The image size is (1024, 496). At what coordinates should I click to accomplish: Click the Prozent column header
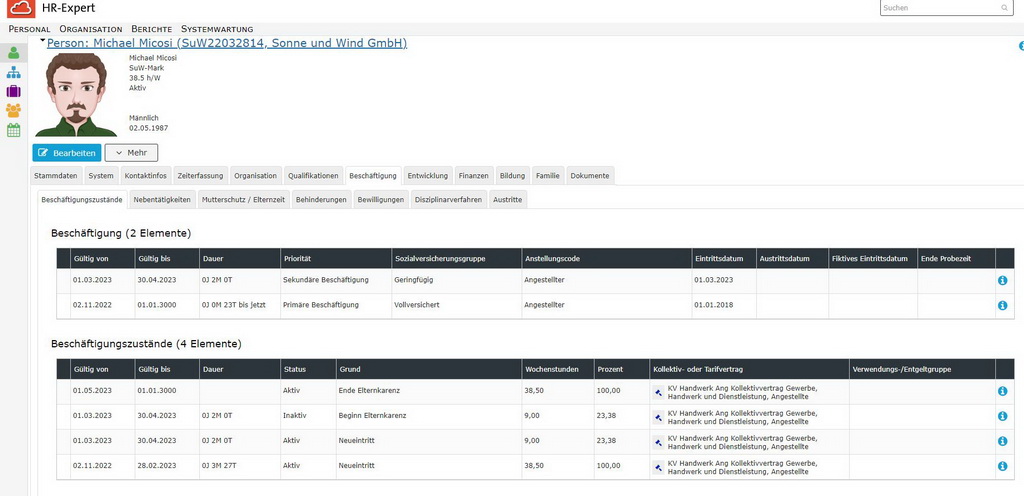(x=622, y=369)
